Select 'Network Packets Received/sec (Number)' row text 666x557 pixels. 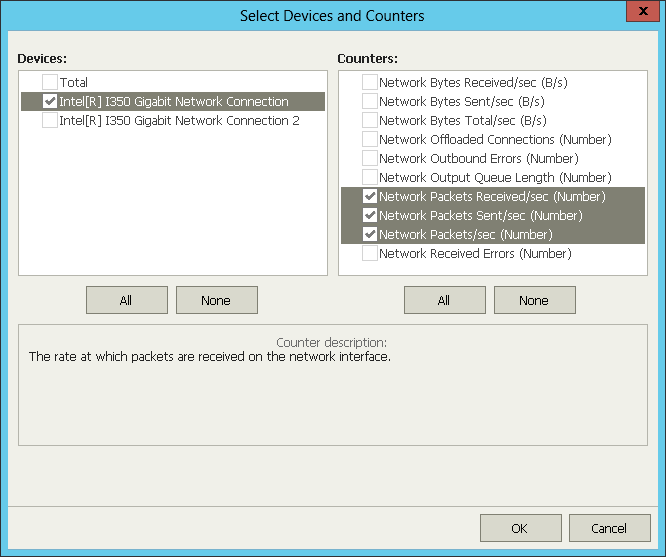(x=492, y=196)
